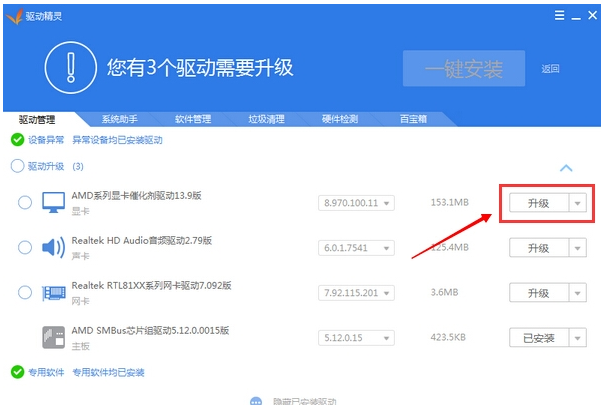
Task: Click the Driver Genius logo in title bar
Action: 14,13
